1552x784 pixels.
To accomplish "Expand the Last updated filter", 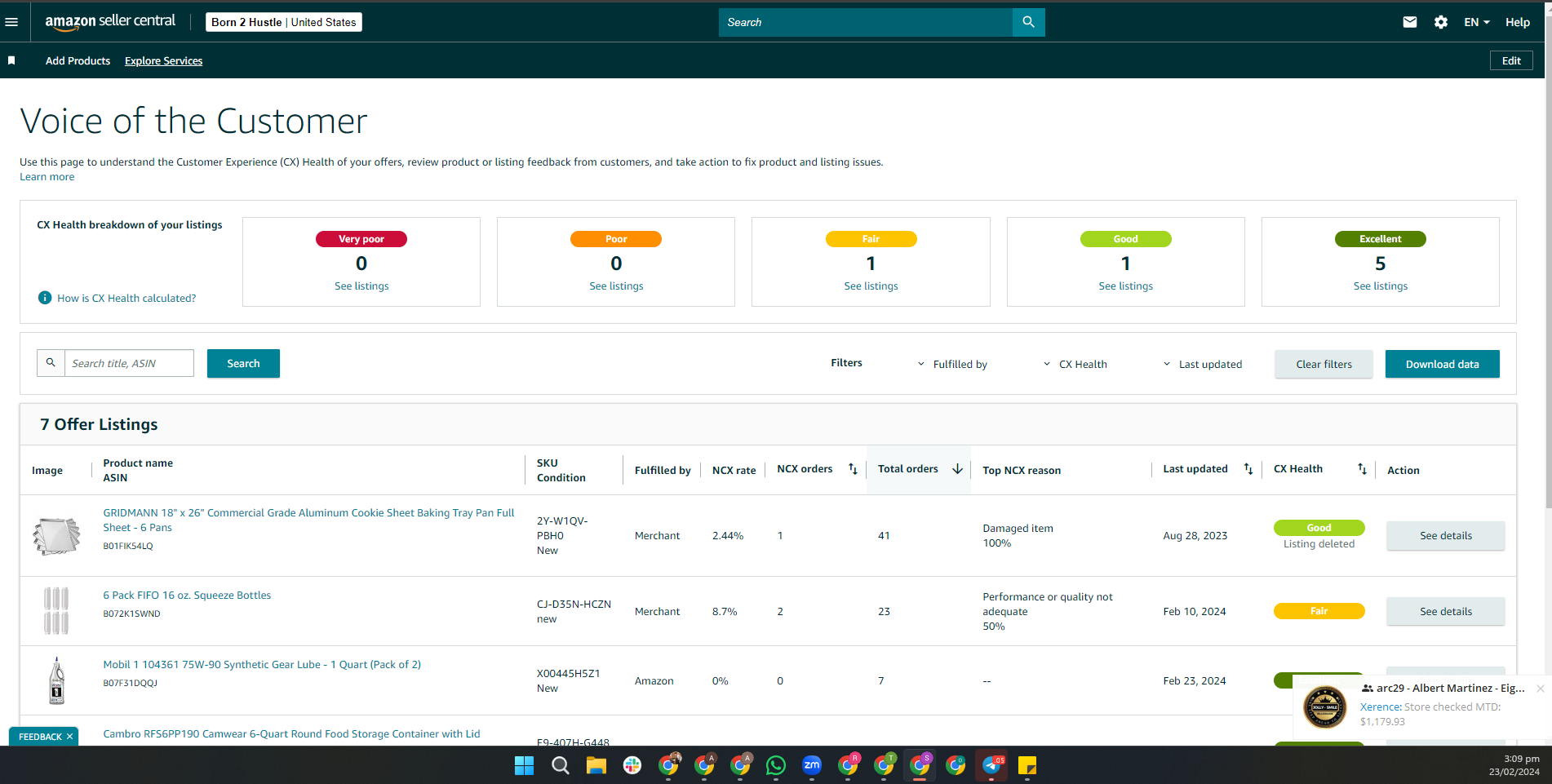I will coord(1202,364).
